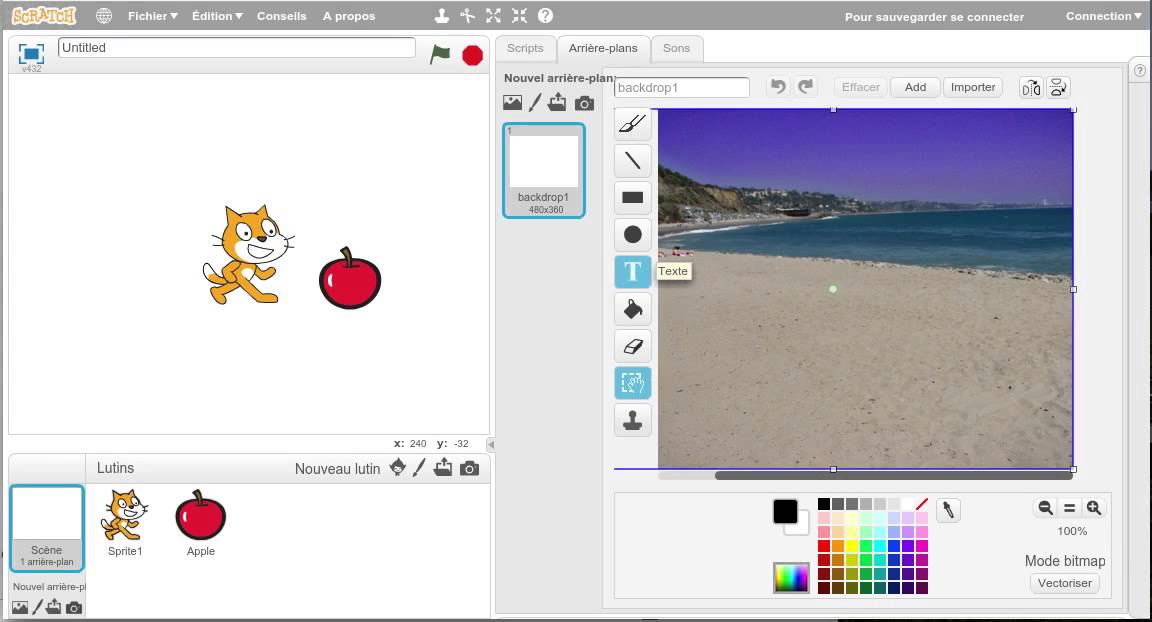Click the Vectoriser button
The height and width of the screenshot is (622, 1152).
[1065, 583]
